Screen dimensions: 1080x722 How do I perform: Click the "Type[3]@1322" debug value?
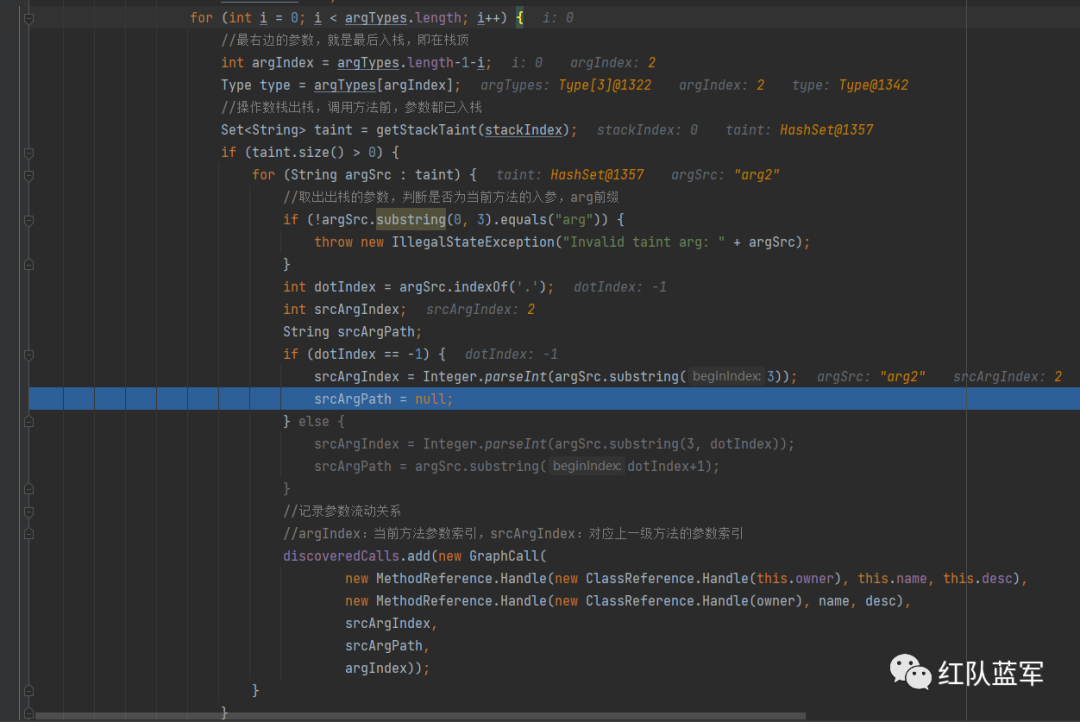click(x=604, y=85)
